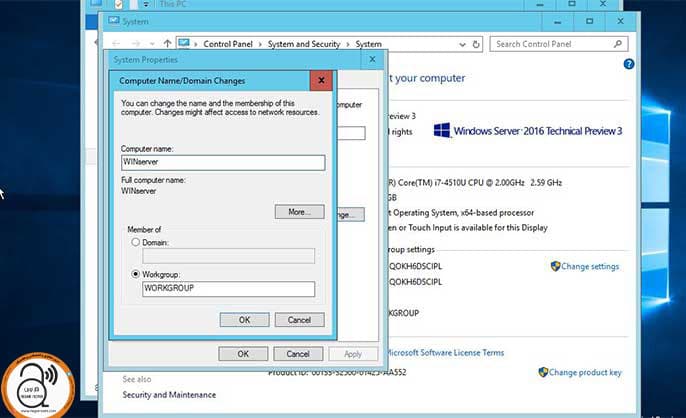Image resolution: width=686 pixels, height=418 pixels.
Task: Cancel the Computer Name/Domain Changes dialog
Action: [x=300, y=320]
